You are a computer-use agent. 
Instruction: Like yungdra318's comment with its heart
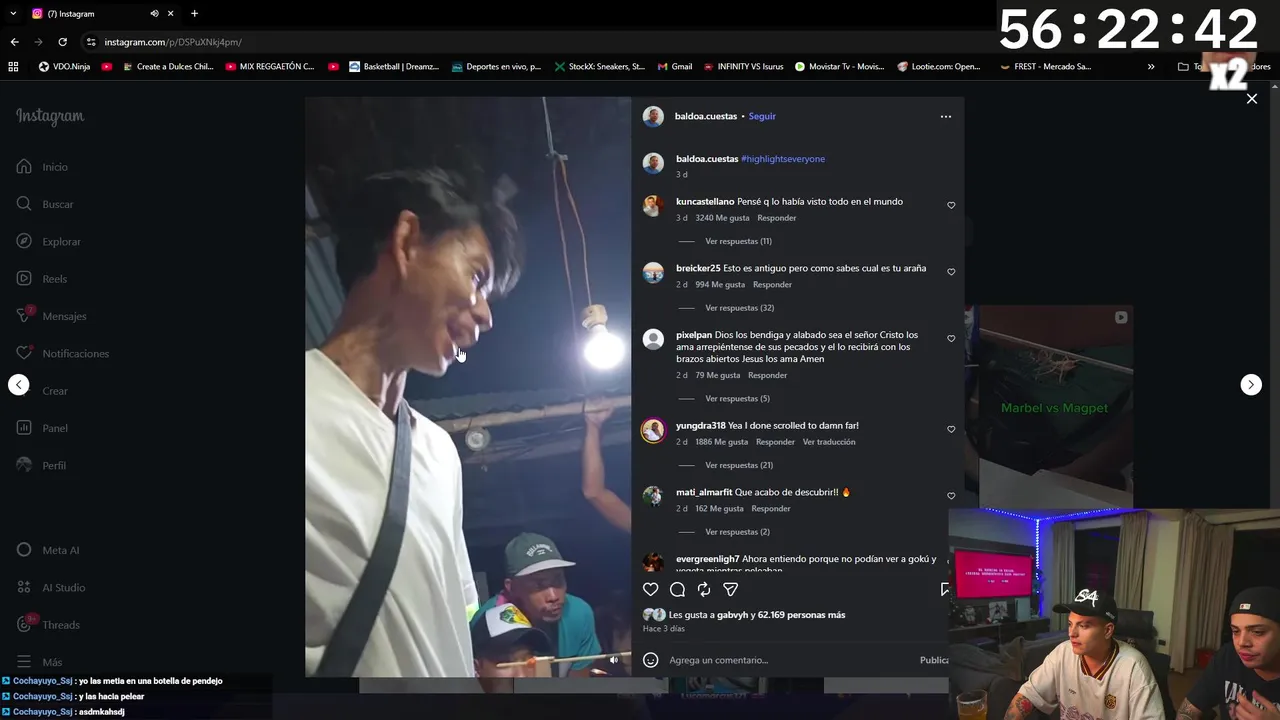(x=951, y=429)
